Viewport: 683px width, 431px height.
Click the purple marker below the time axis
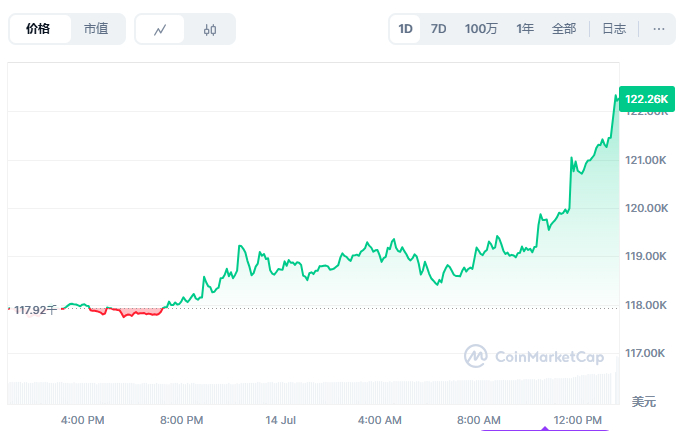coord(545,428)
